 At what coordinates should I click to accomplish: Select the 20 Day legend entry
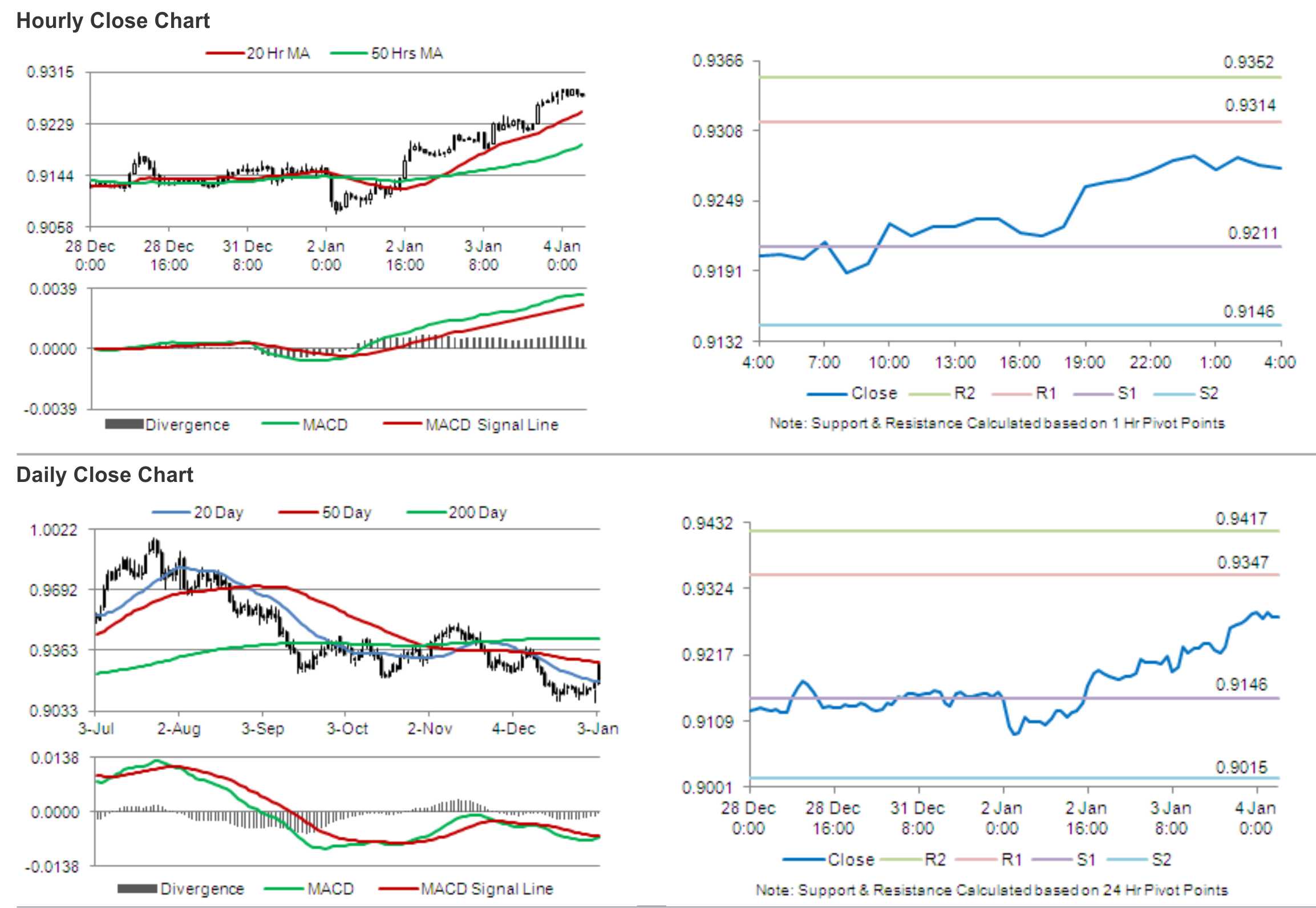[198, 512]
